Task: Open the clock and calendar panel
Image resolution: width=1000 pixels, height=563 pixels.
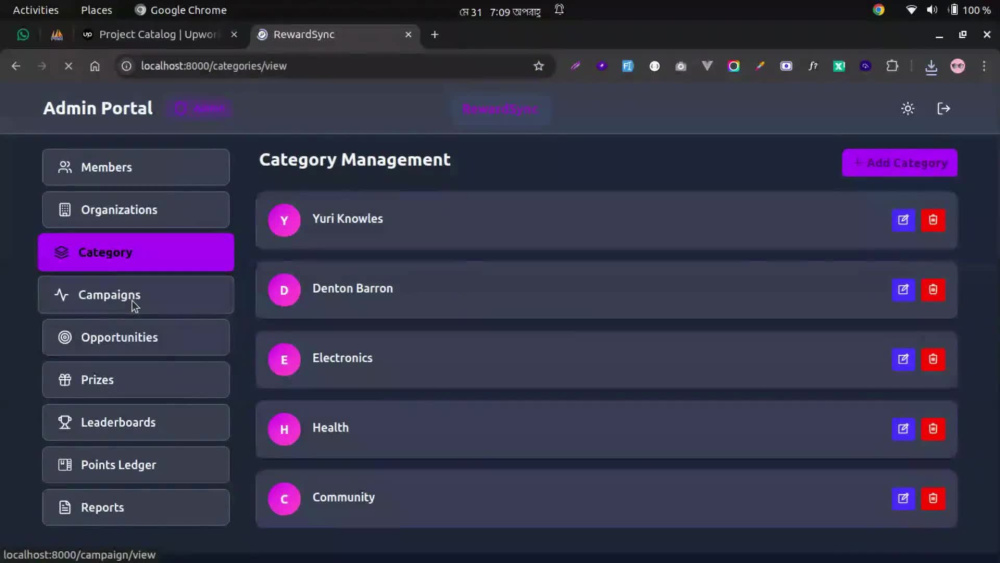Action: click(x=499, y=10)
